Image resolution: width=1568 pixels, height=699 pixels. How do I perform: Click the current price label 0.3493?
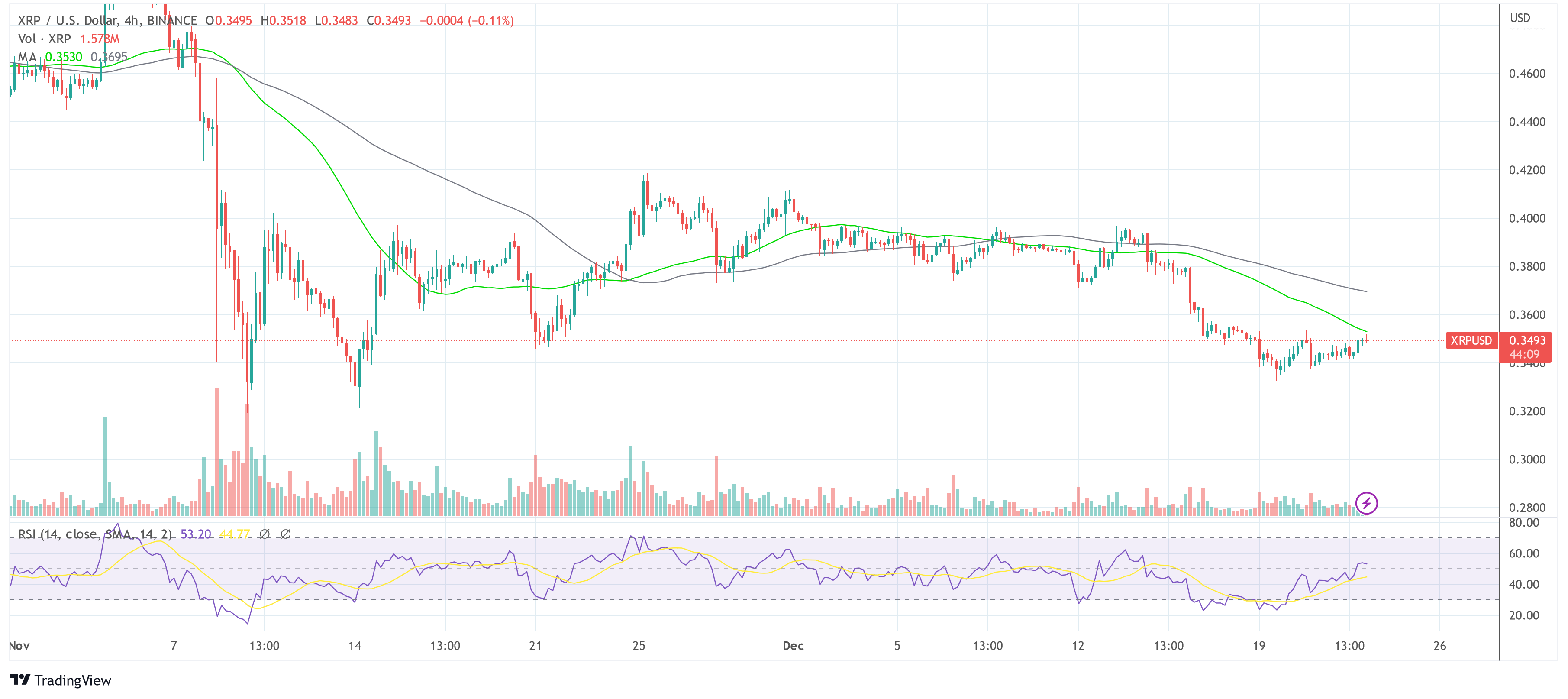(1527, 340)
